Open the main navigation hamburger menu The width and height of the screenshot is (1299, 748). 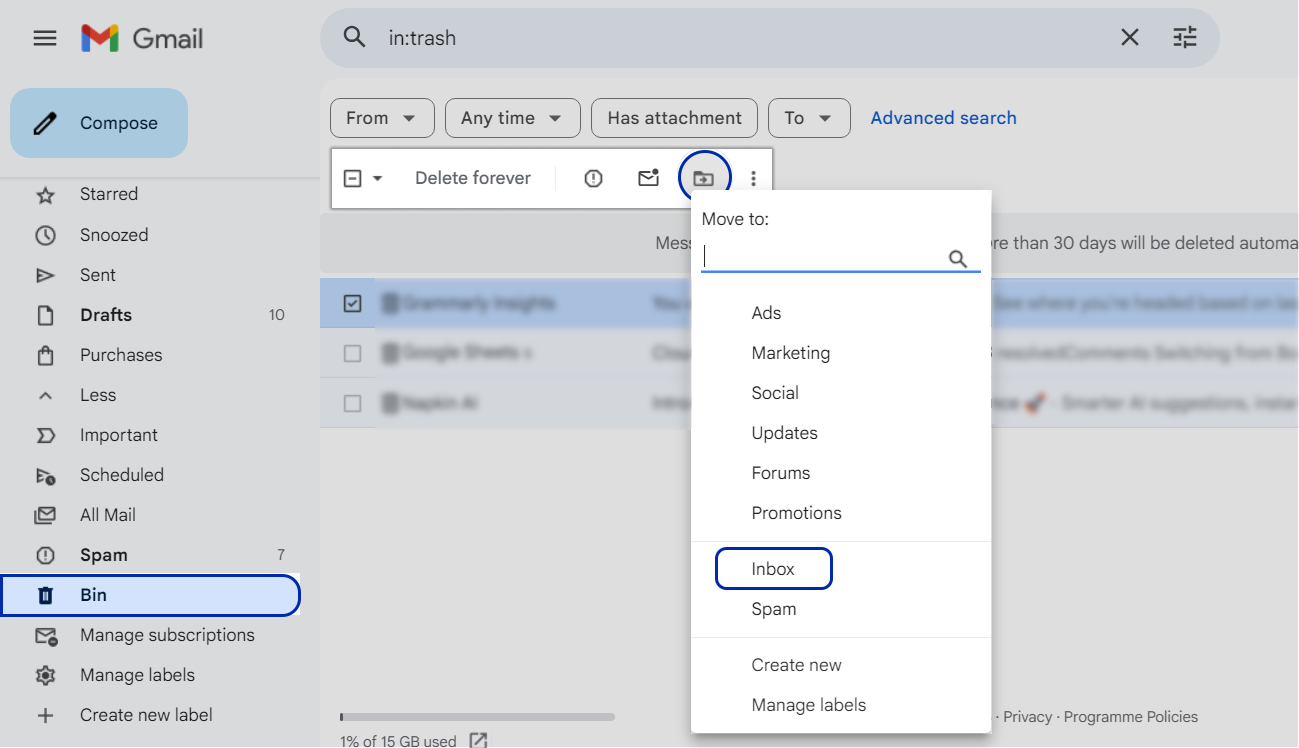click(x=44, y=38)
